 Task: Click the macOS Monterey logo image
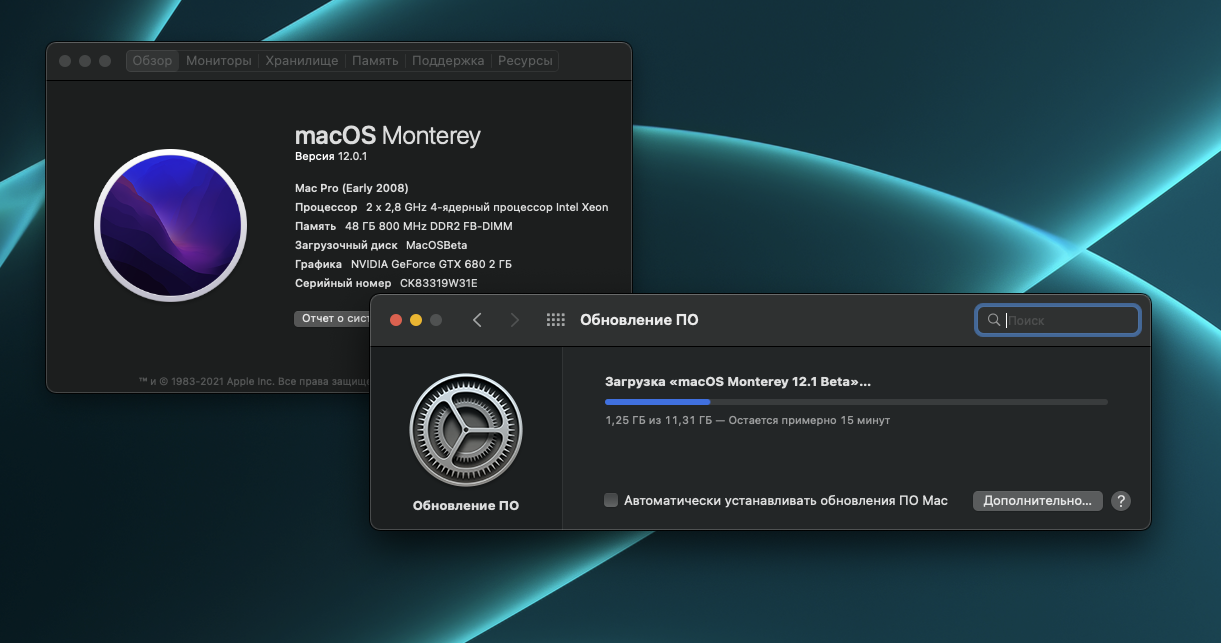tap(170, 224)
